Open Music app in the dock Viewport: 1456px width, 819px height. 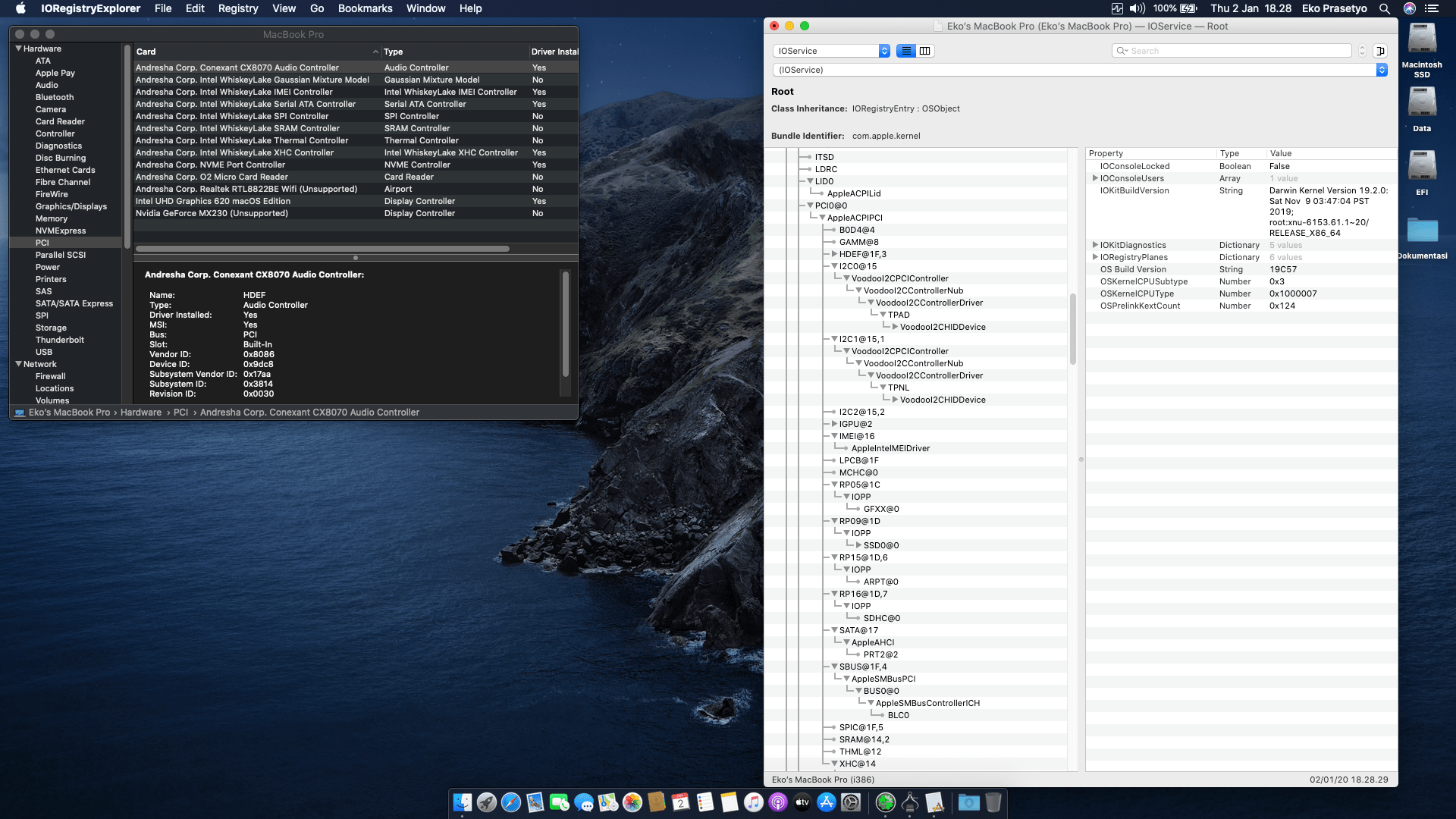pos(754,802)
